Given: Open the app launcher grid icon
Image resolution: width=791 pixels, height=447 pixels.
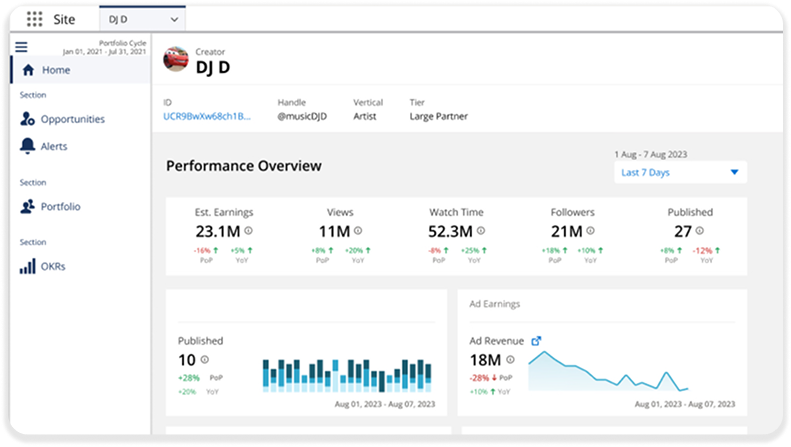Looking at the screenshot, I should click(x=35, y=19).
